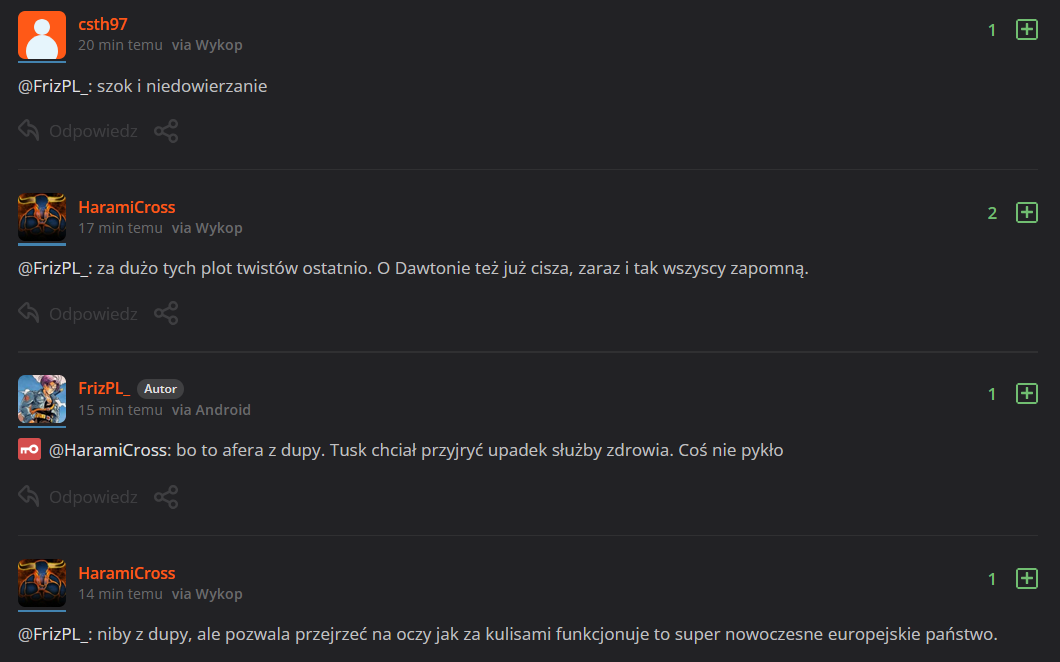
Task: Click Odpowiedz under HaramiCross's plot twist comment
Action: tap(78, 313)
